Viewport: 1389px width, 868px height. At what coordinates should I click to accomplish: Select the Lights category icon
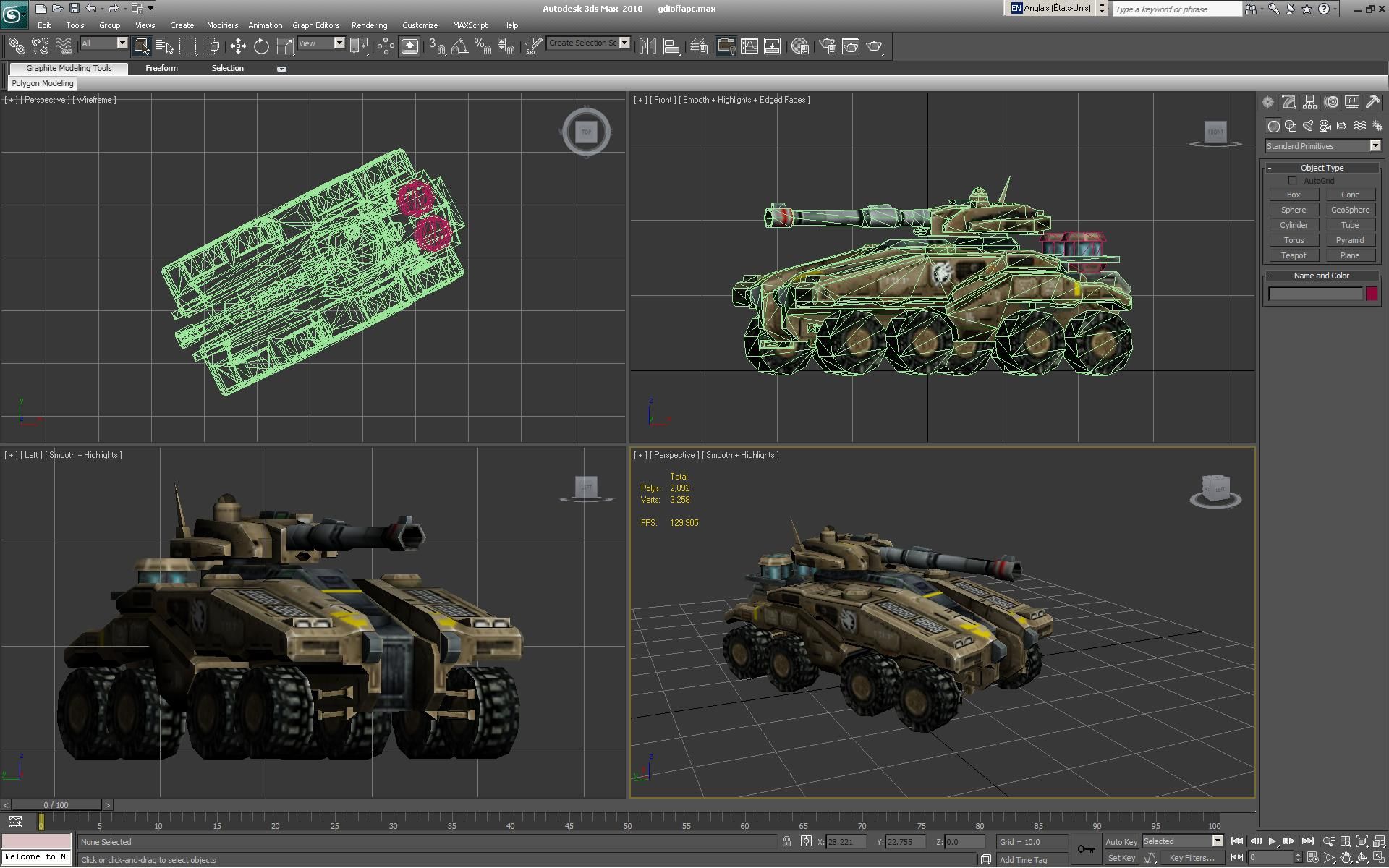(x=1308, y=126)
